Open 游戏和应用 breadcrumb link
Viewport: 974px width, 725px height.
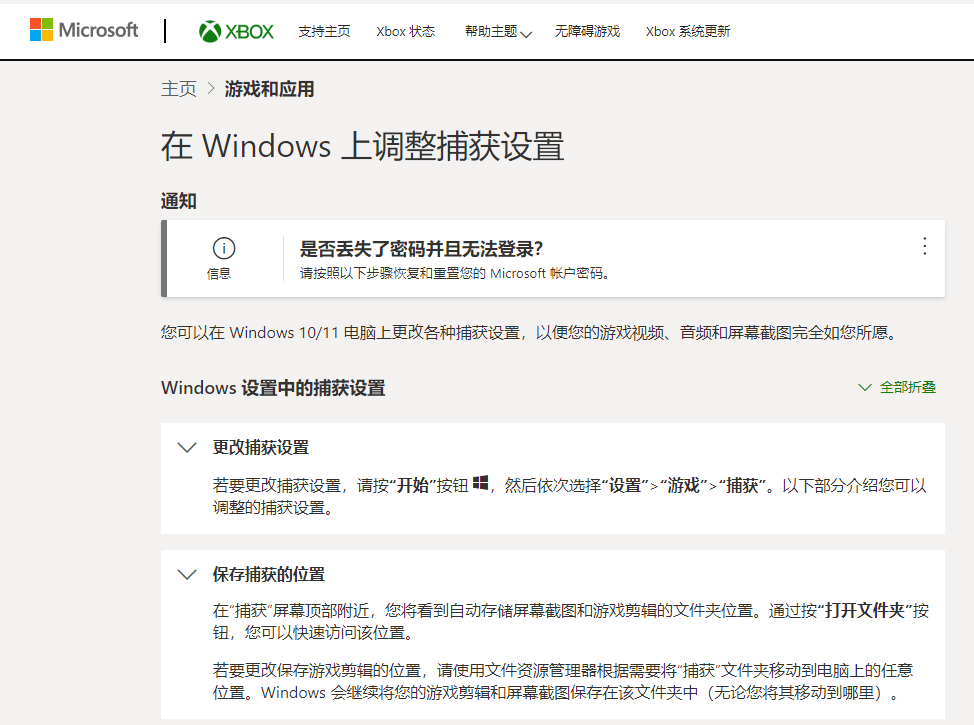269,89
